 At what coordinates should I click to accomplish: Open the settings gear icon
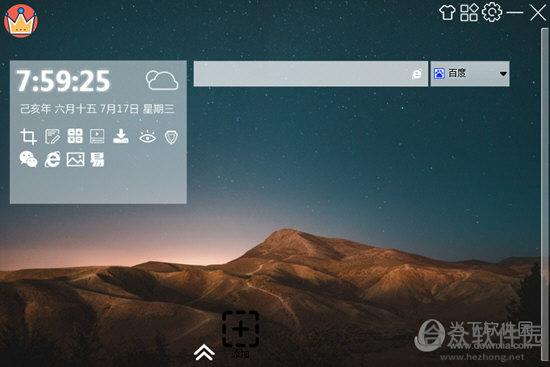point(492,12)
